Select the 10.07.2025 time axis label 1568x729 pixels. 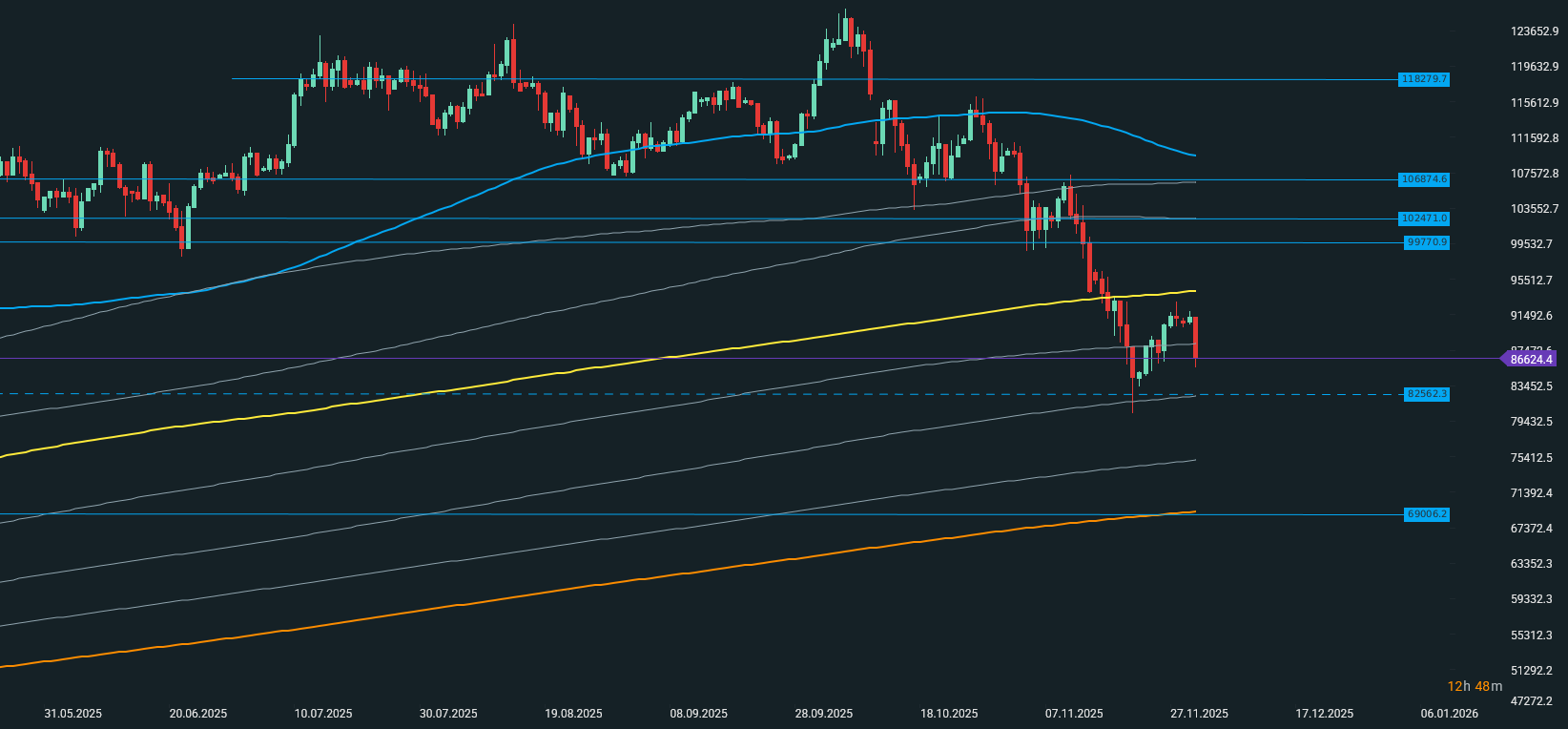[323, 714]
